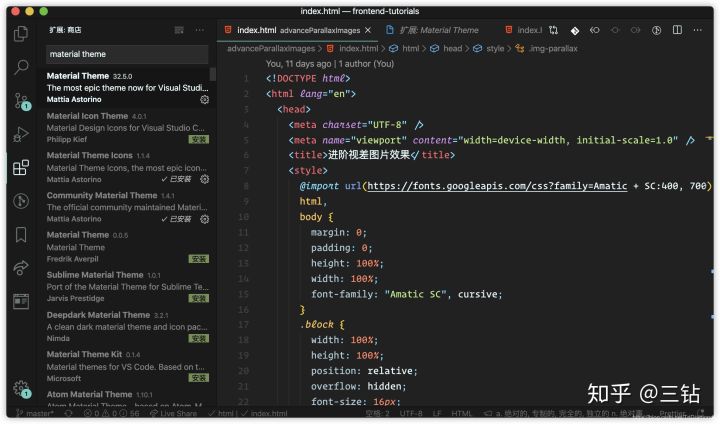Viewport: 720px width, 424px height.
Task: Install the Material Theme Kit extension
Action: pyautogui.click(x=199, y=378)
